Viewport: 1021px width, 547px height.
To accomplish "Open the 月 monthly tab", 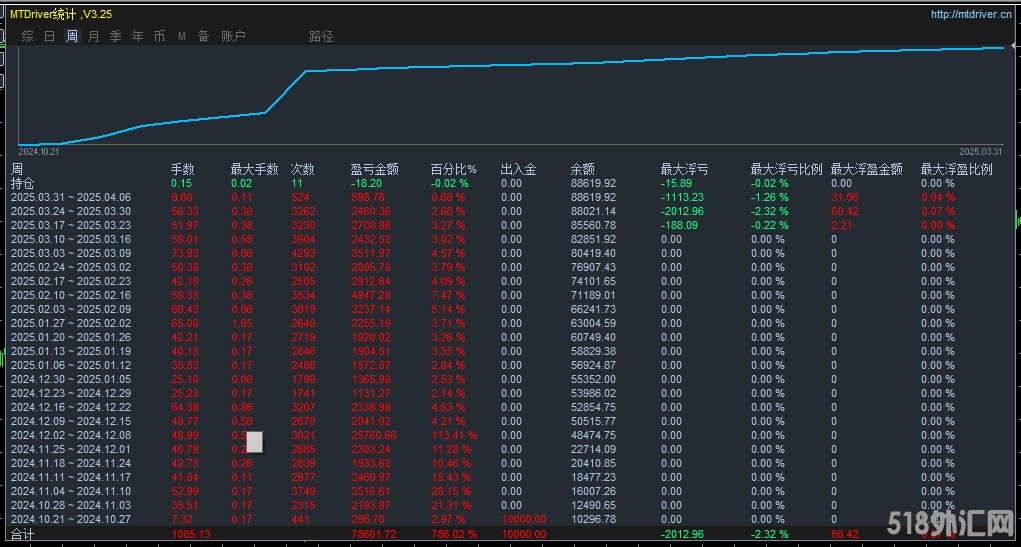I will (94, 36).
